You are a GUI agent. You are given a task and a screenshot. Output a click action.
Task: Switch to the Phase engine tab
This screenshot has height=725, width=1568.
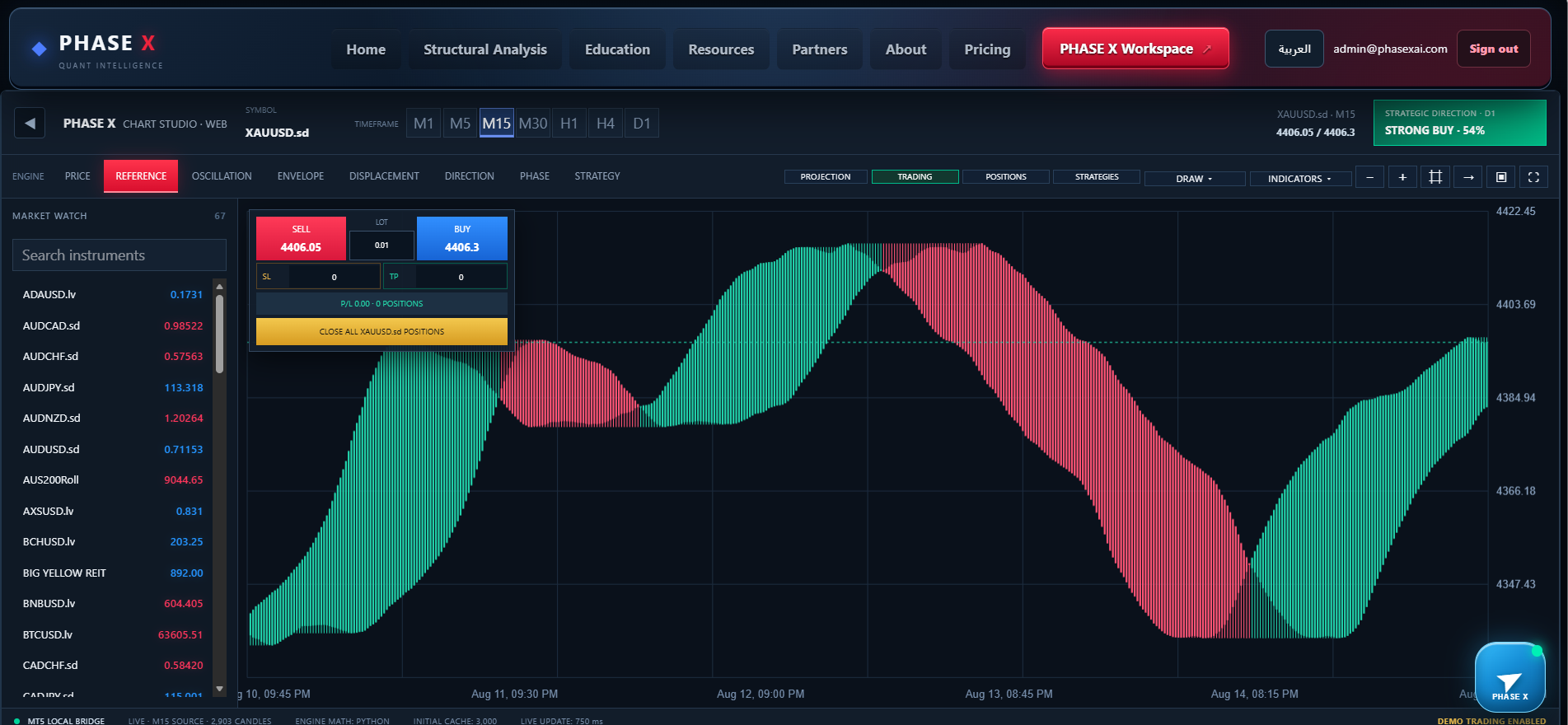535,176
